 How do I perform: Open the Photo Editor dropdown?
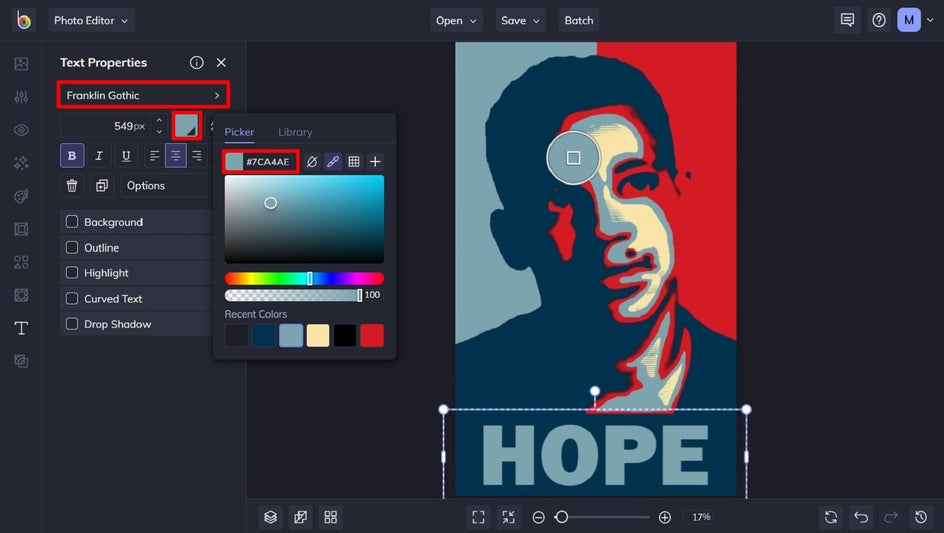coord(92,20)
